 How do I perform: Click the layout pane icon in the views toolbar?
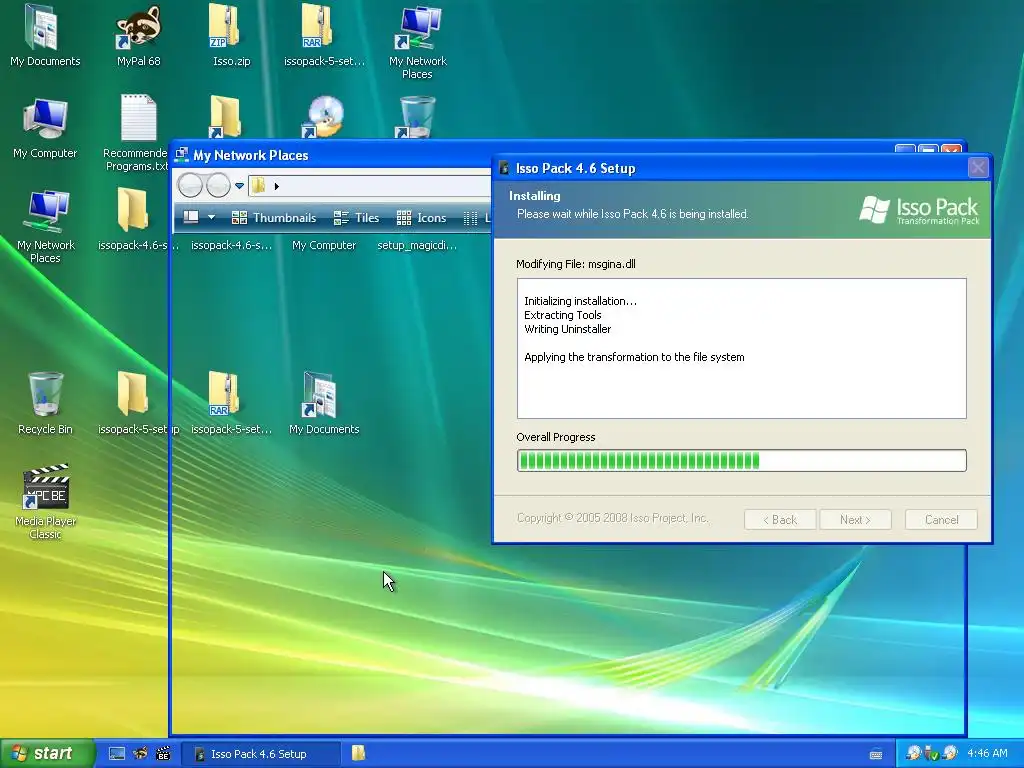pyautogui.click(x=191, y=217)
